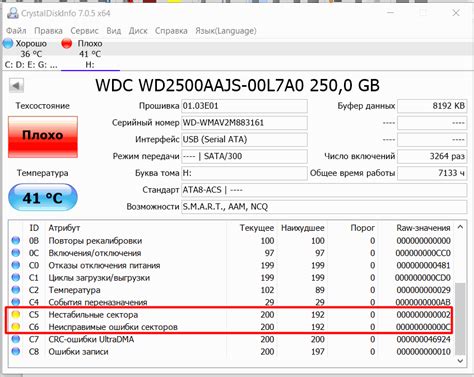Click the interface field USB (Serial ATA)
Screen dimensions: 474x377
[244, 139]
